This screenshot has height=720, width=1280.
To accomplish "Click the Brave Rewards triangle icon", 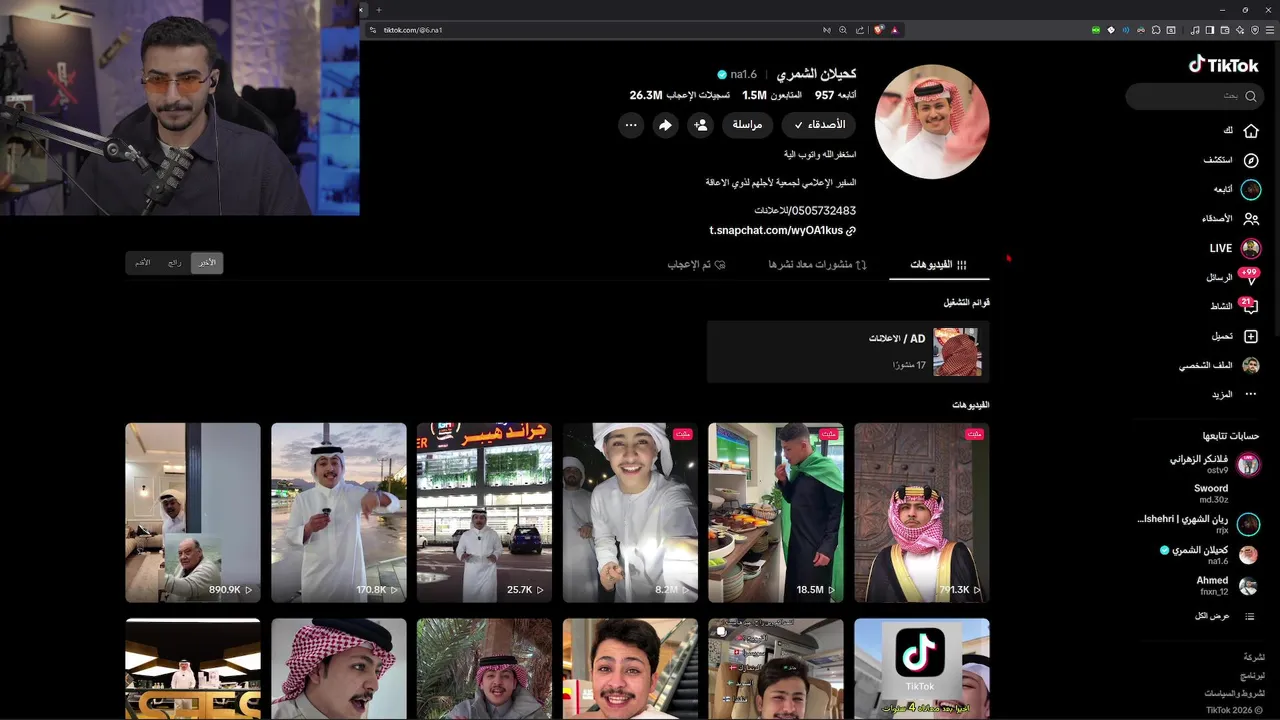I will point(895,30).
